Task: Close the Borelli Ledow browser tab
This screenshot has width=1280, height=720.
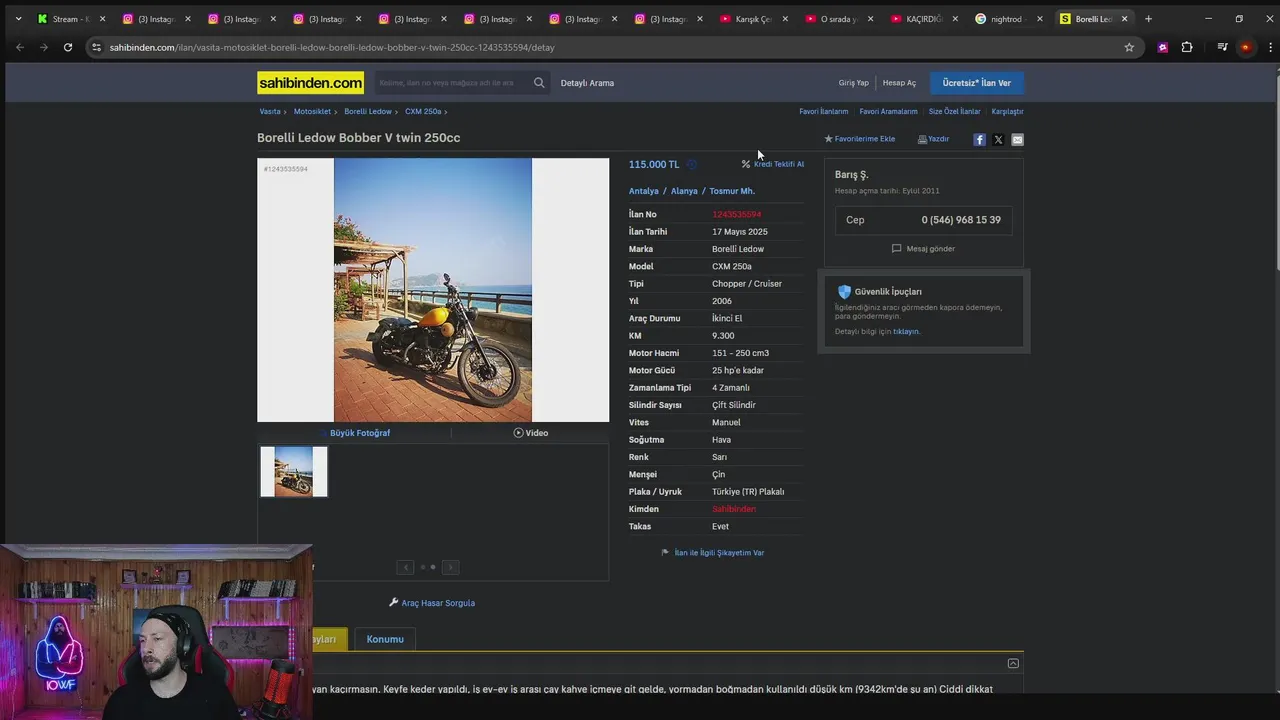Action: [x=1124, y=19]
